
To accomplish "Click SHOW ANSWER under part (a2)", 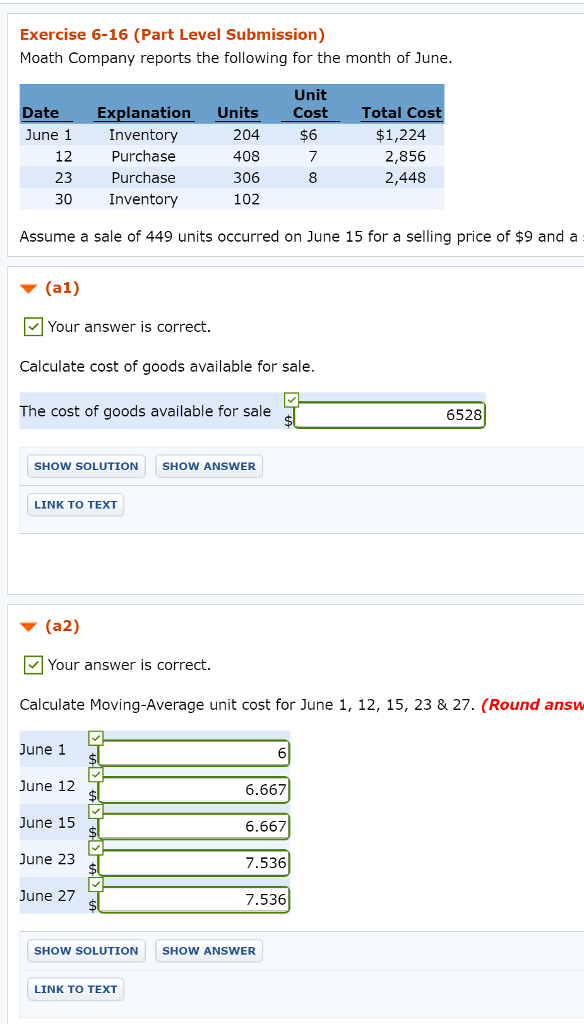I will tap(208, 951).
